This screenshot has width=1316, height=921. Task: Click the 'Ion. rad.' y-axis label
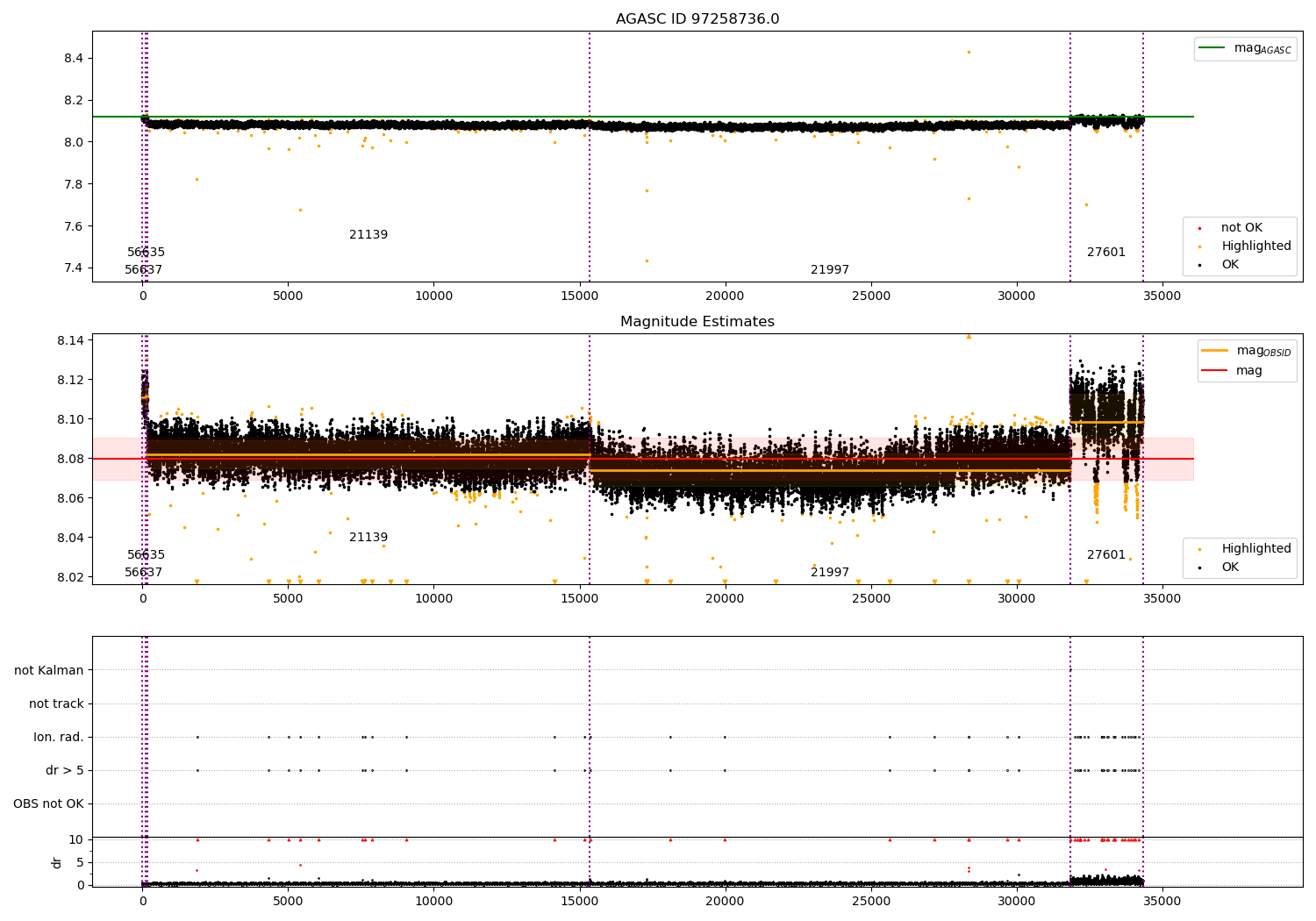tap(59, 737)
